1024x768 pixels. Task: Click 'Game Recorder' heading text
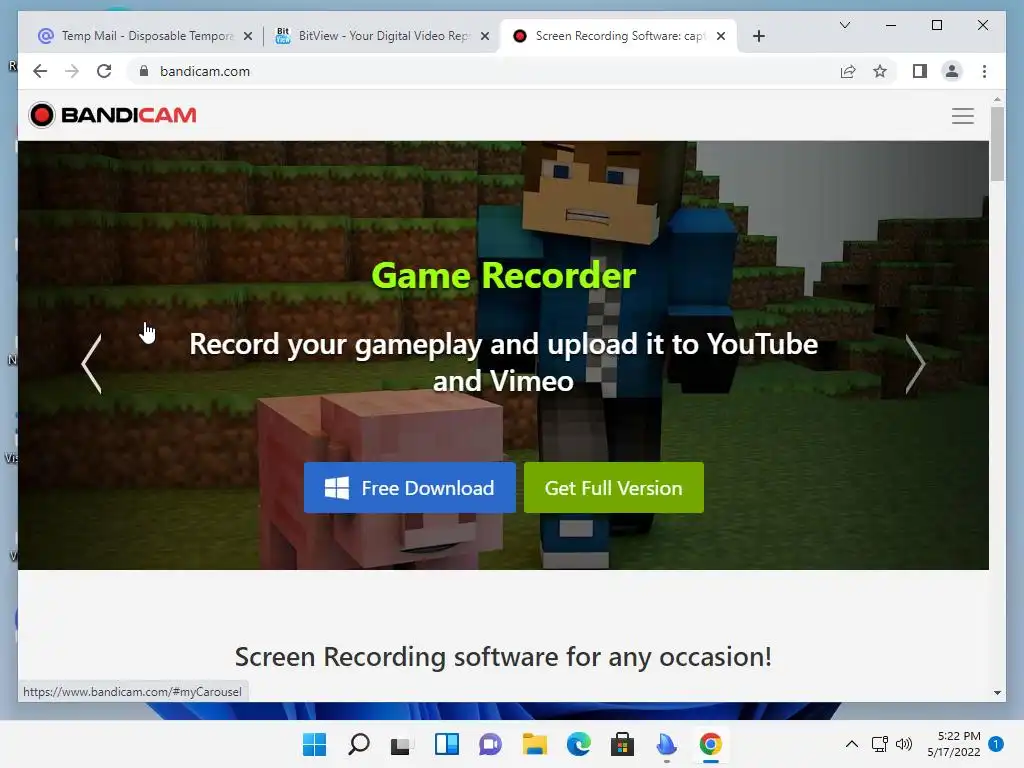pos(504,275)
